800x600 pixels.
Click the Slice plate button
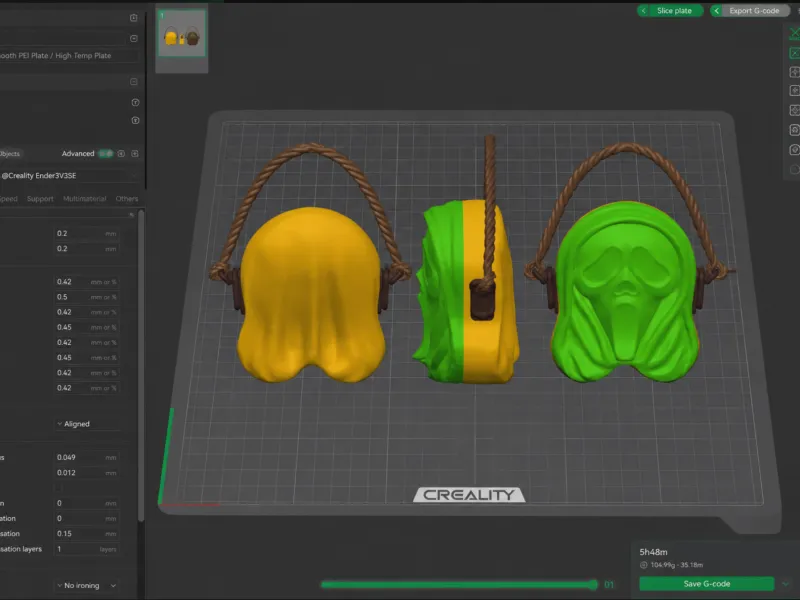[x=674, y=11]
